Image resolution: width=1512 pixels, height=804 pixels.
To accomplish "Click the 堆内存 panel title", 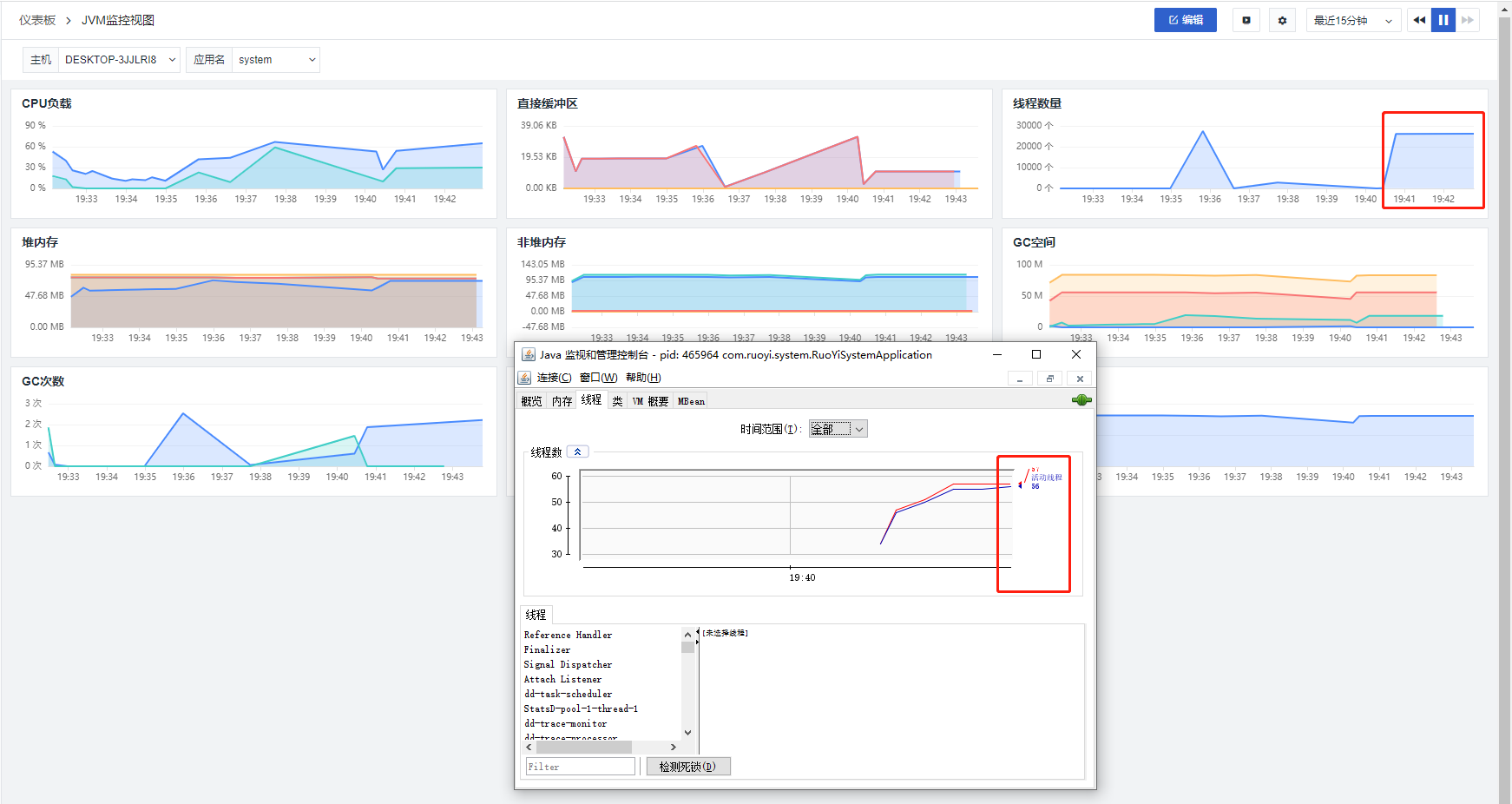I will click(40, 242).
